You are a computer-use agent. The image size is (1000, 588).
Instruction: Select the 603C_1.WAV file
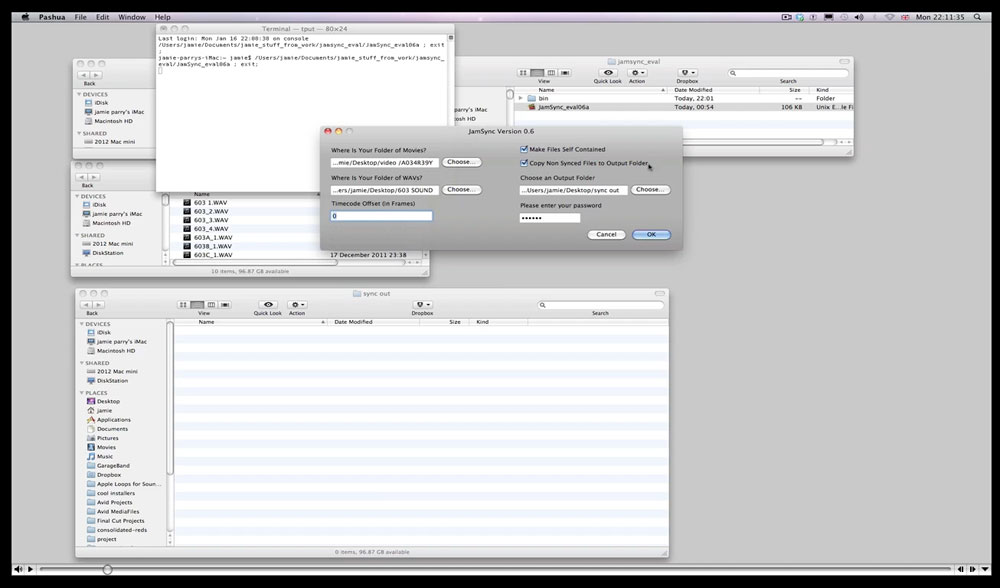(213, 254)
